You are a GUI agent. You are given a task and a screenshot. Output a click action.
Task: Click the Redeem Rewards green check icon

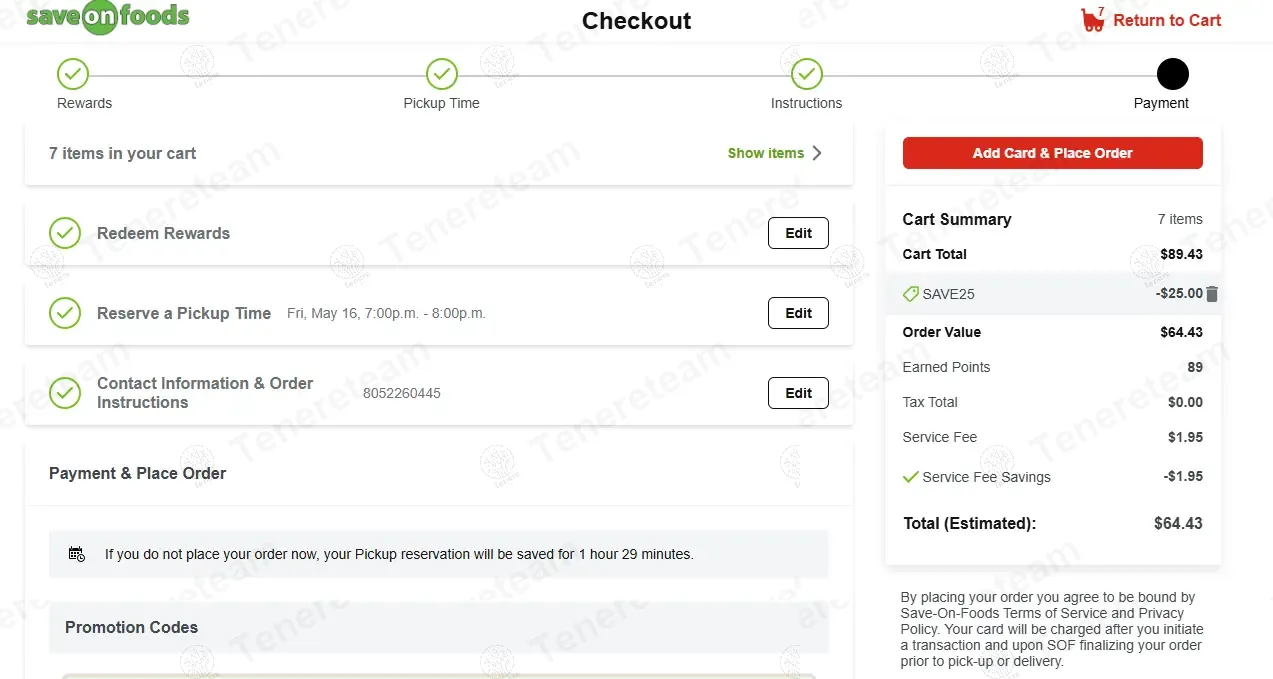(x=65, y=233)
